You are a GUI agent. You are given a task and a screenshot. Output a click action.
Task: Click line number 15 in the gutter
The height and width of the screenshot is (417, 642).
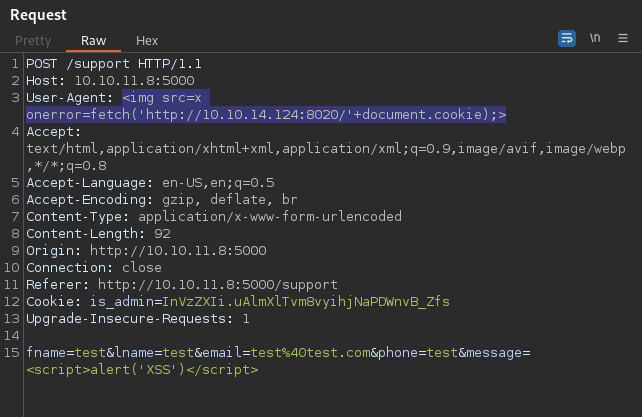click(x=12, y=353)
